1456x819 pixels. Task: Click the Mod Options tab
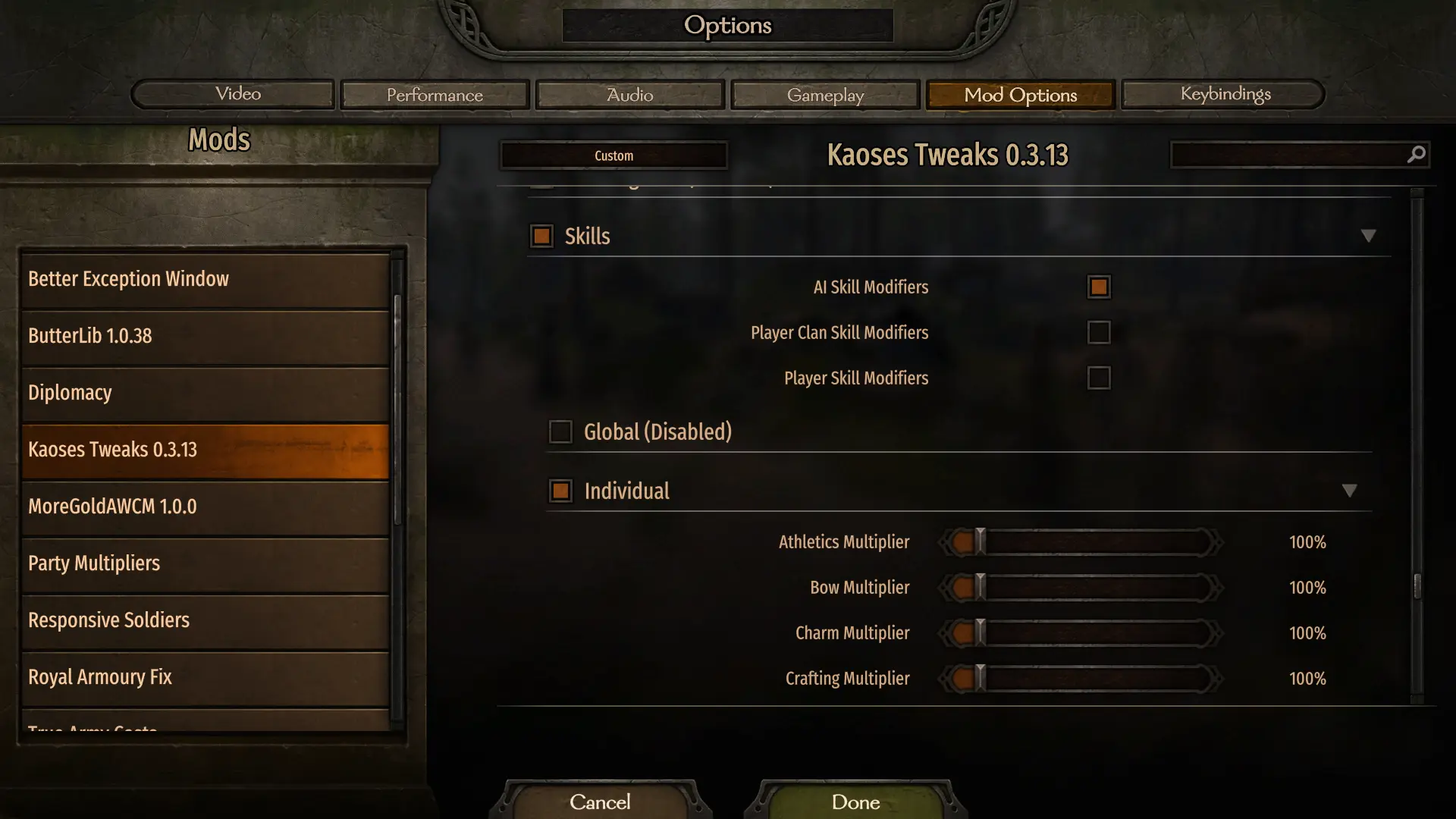(1019, 94)
